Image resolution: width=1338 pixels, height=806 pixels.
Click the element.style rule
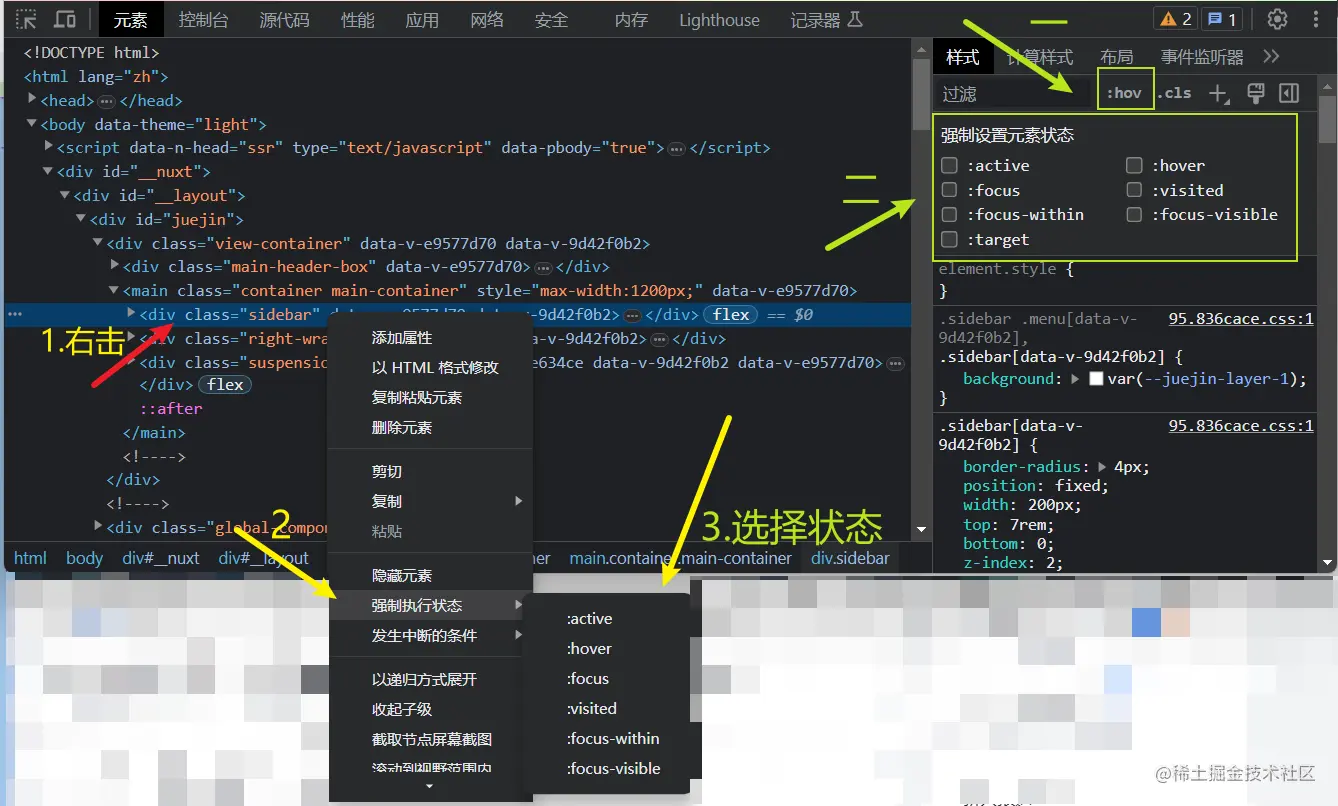point(998,269)
